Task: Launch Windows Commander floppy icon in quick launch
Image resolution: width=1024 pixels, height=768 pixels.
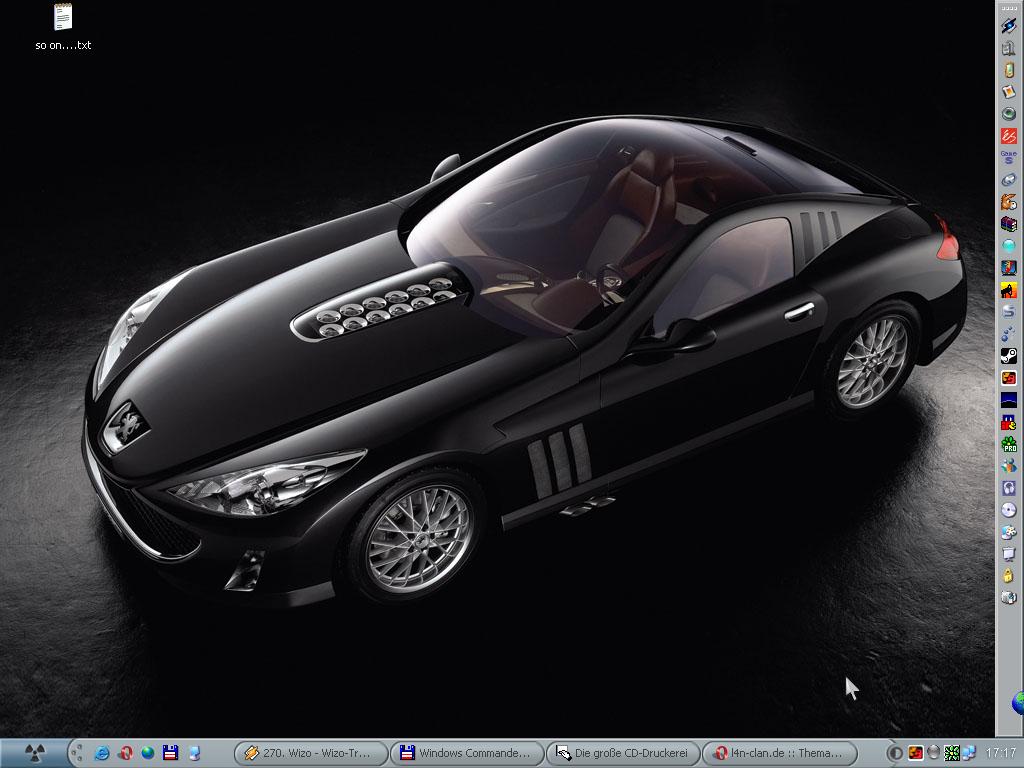Action: 170,752
